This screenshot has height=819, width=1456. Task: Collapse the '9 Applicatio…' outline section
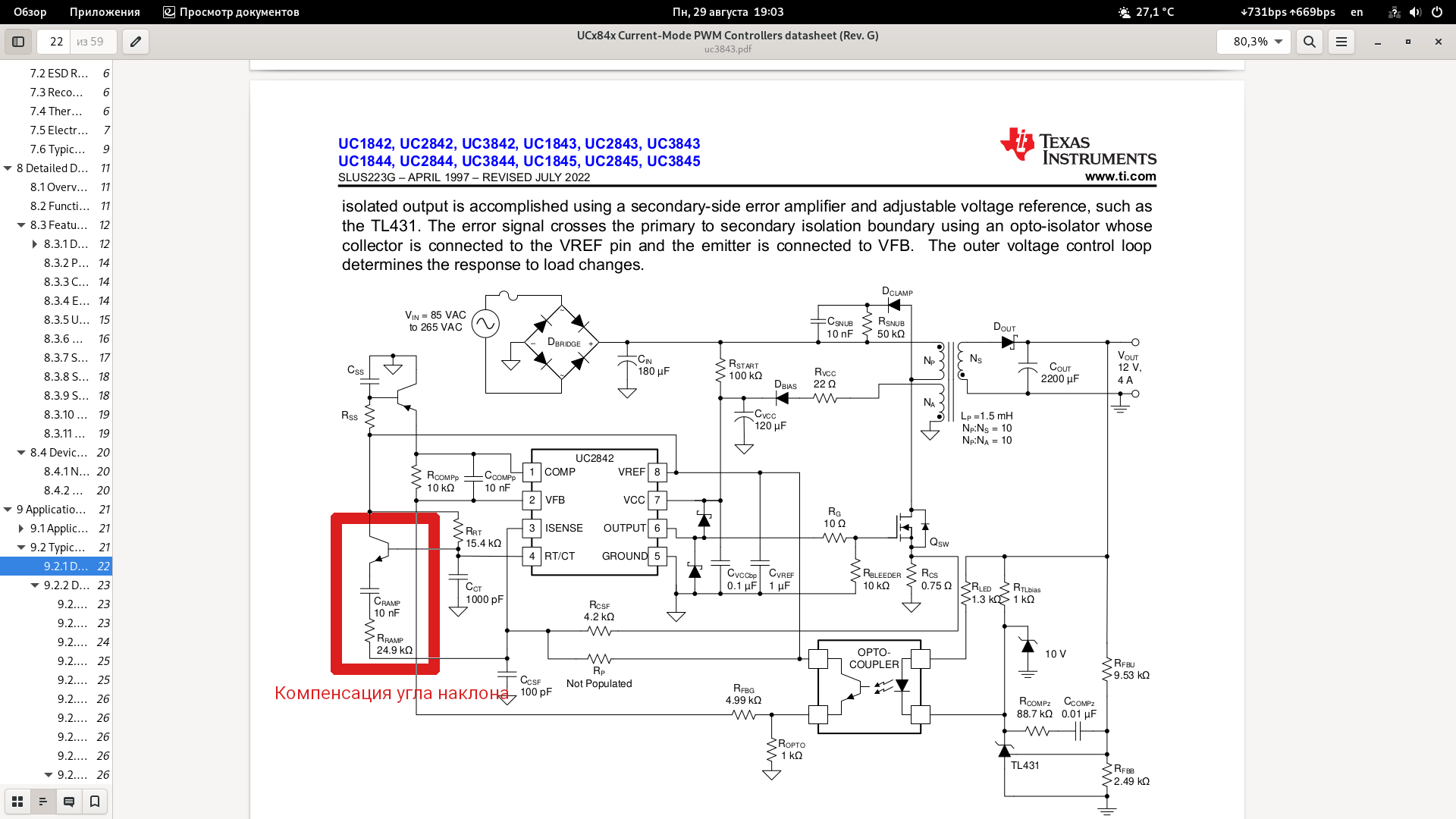pos(8,510)
